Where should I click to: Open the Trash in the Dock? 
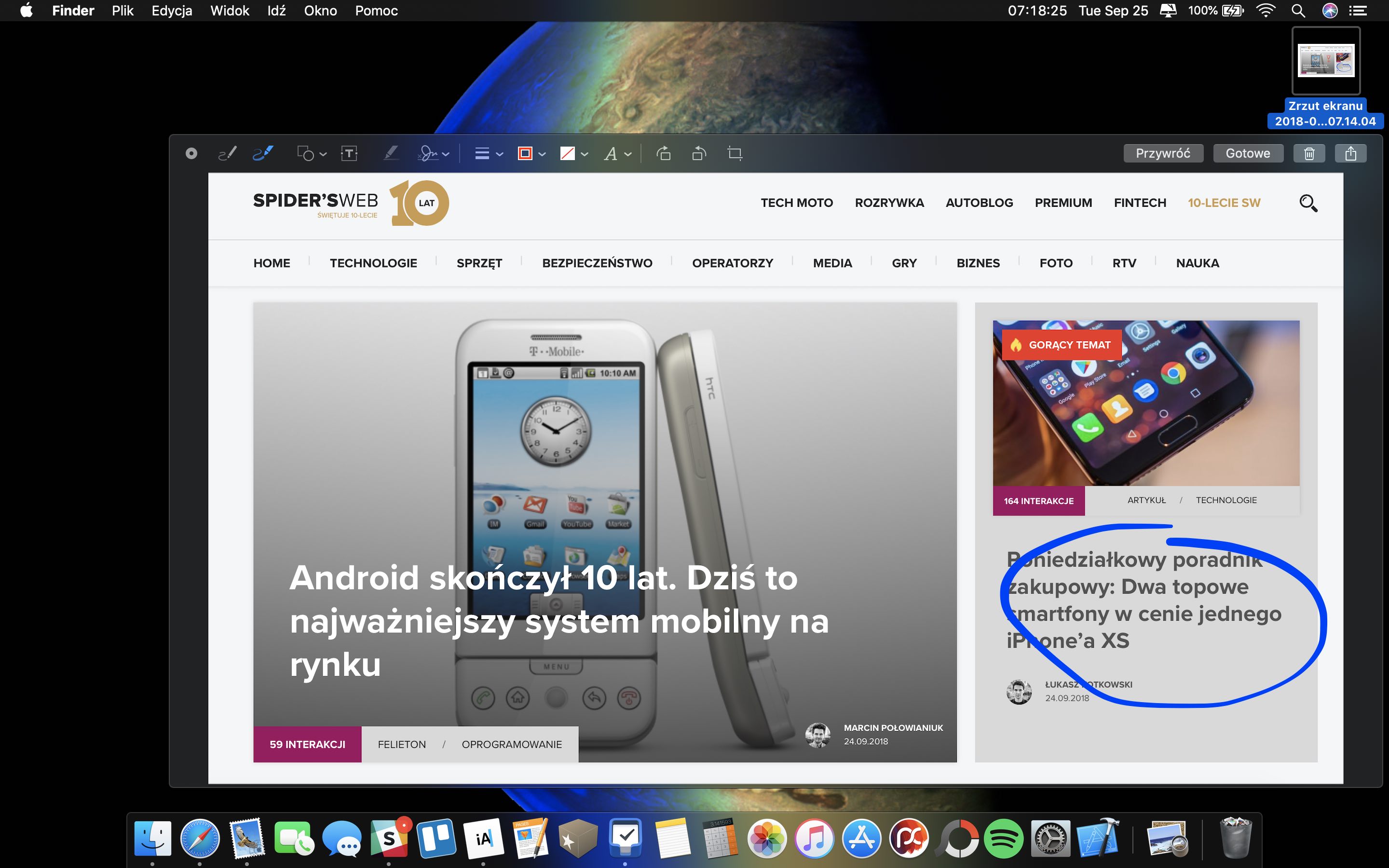point(1235,838)
